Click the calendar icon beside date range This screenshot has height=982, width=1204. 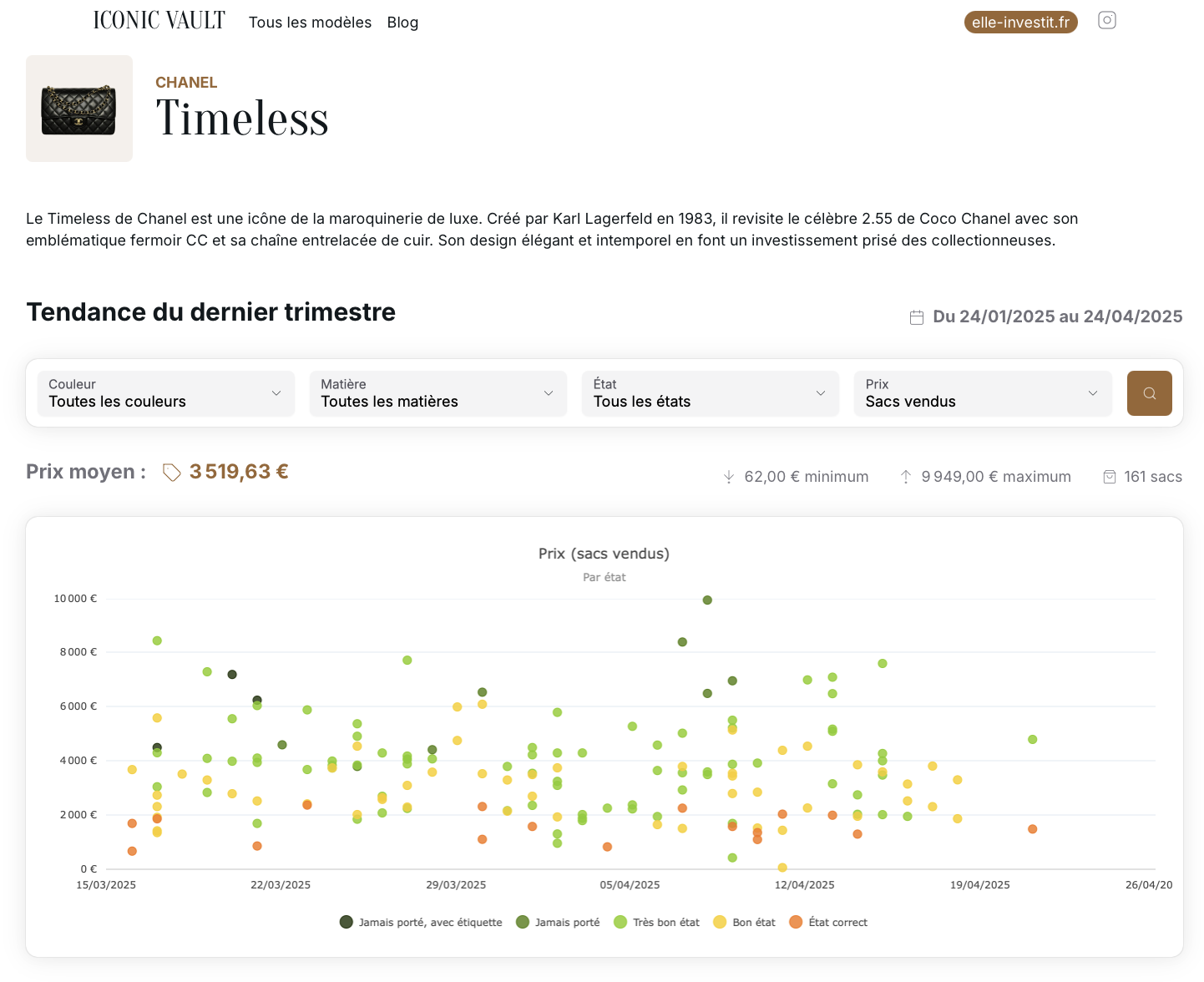click(916, 317)
